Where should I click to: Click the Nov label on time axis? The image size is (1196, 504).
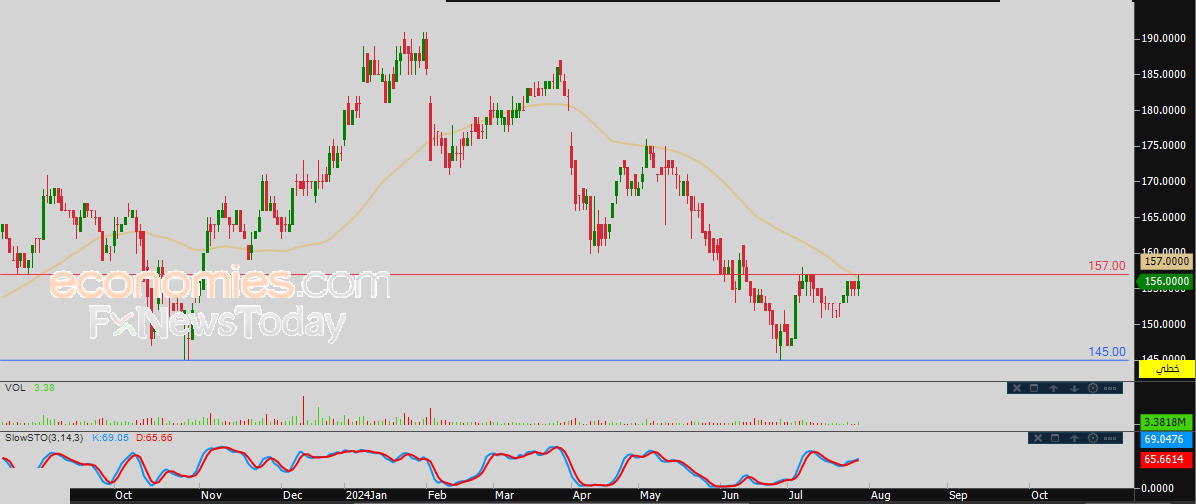[211, 496]
